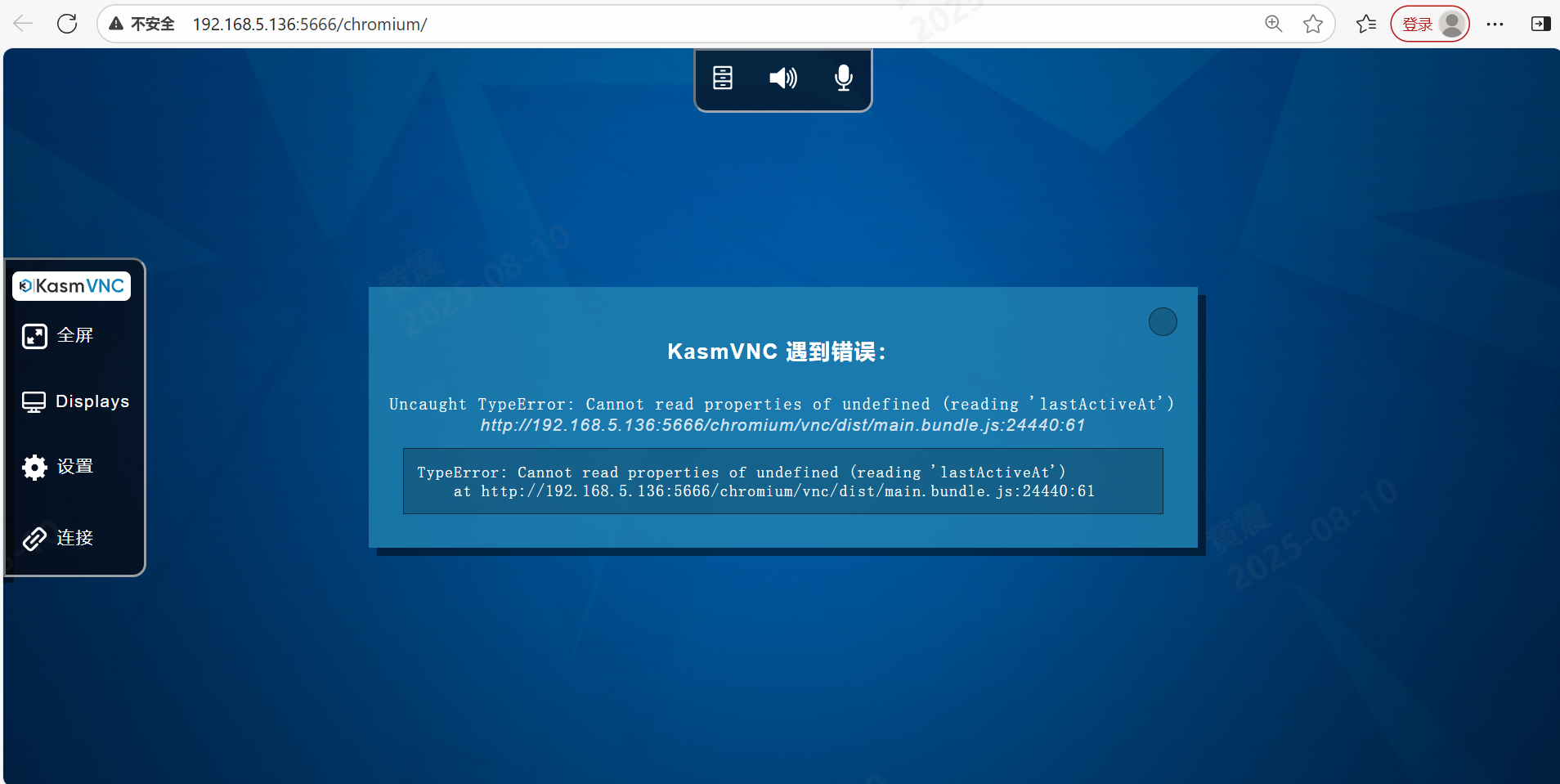
Task: Open the favorites list icon
Action: 1366,24
